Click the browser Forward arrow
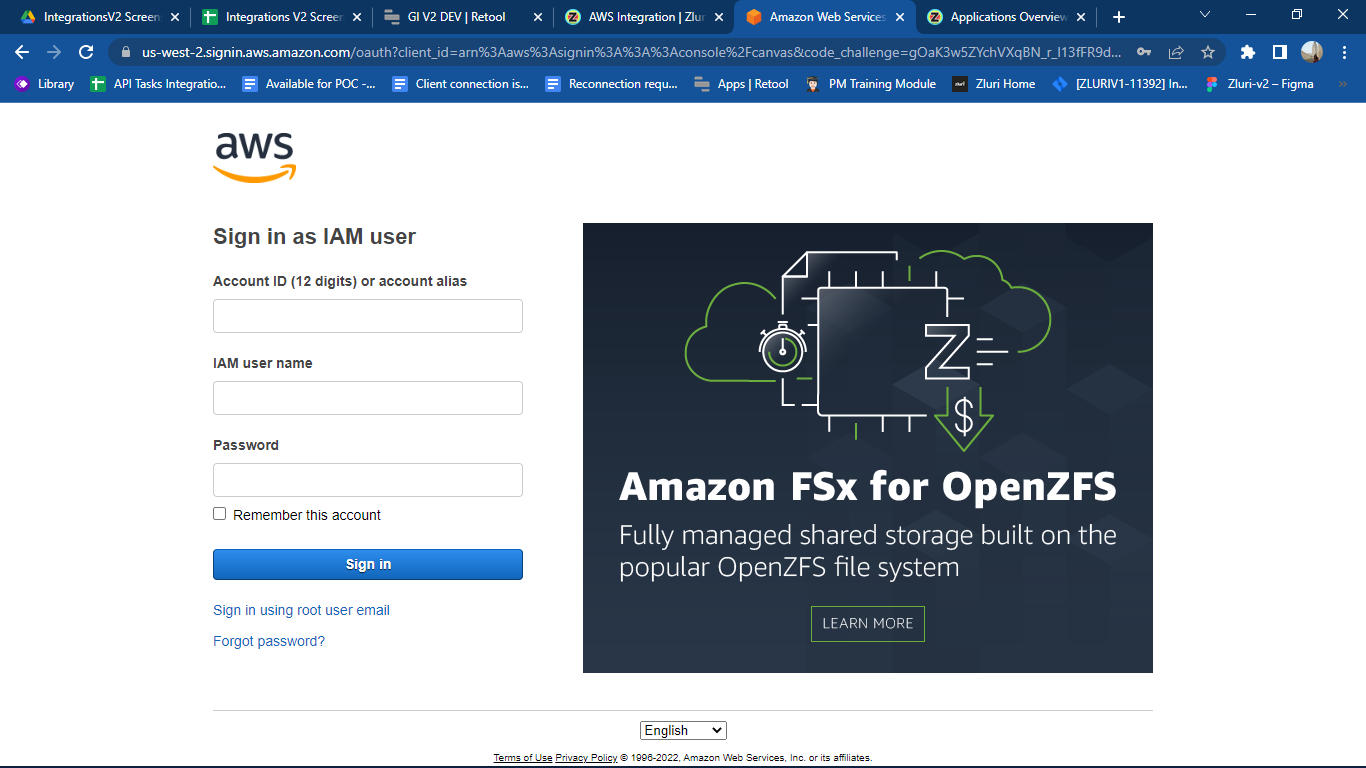Viewport: 1366px width, 768px height. tap(54, 52)
